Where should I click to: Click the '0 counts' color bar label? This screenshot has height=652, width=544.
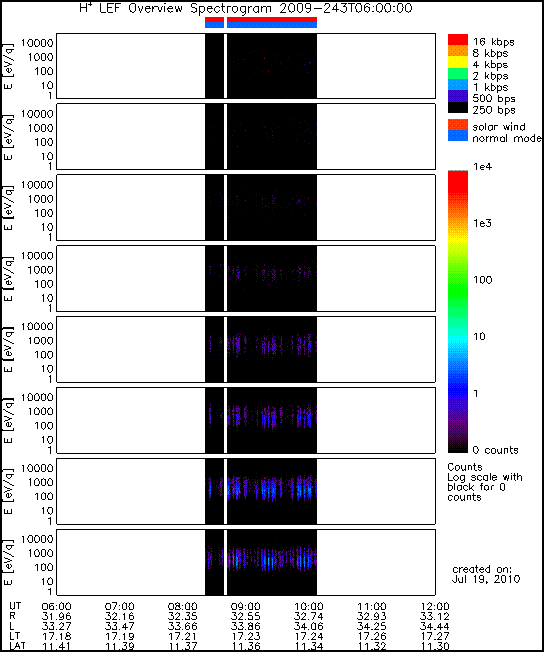pyautogui.click(x=495, y=450)
